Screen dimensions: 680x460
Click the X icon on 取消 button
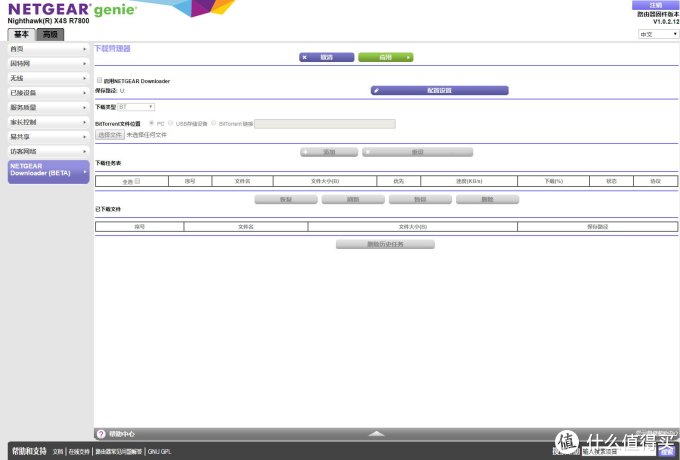pyautogui.click(x=306, y=57)
